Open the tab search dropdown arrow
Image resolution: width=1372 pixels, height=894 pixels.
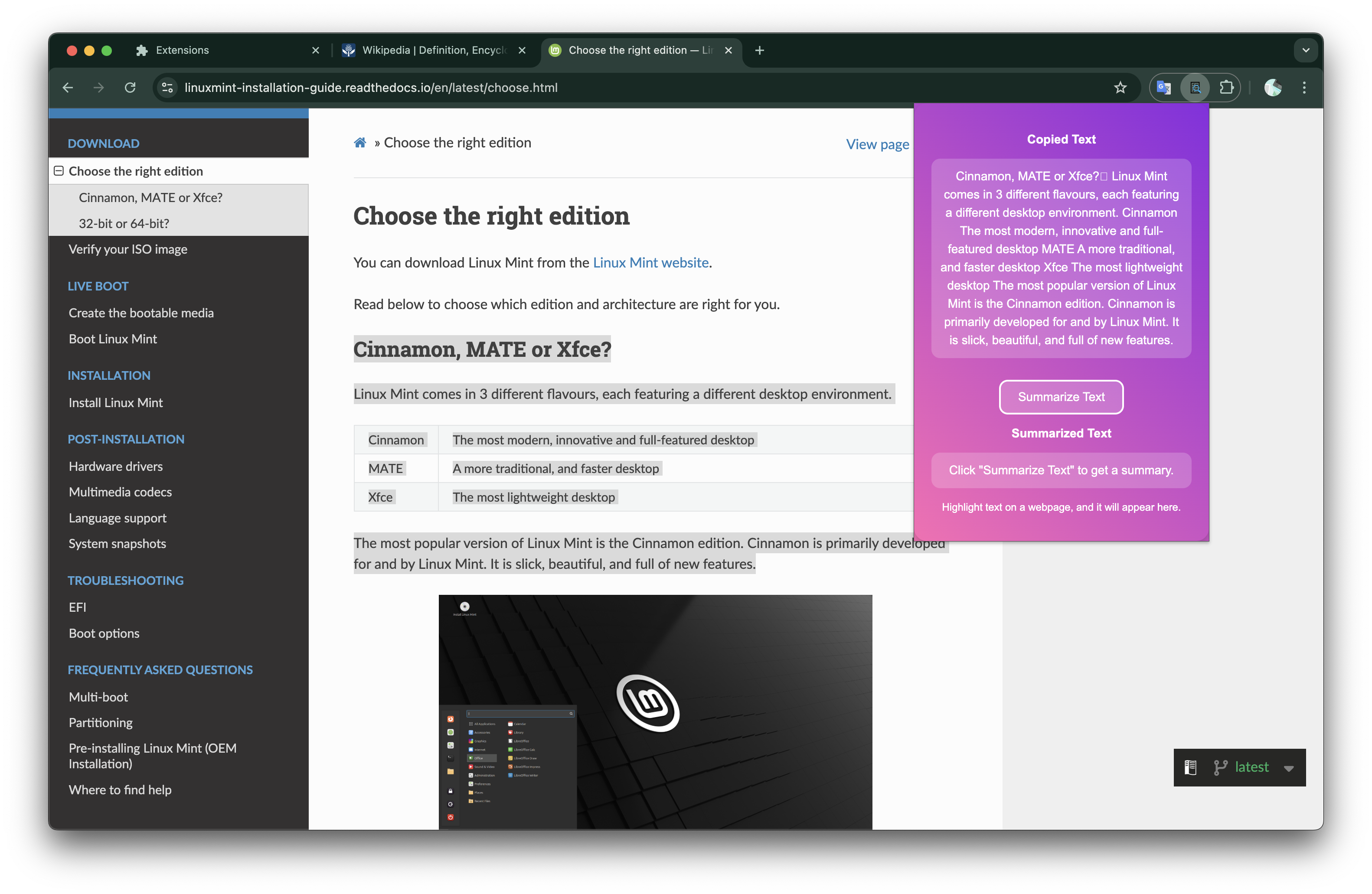coord(1306,50)
